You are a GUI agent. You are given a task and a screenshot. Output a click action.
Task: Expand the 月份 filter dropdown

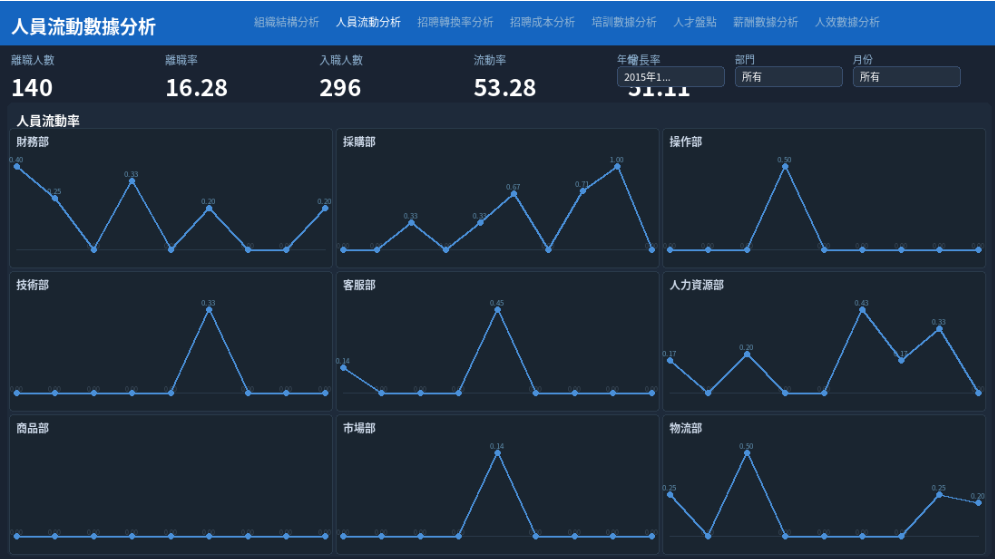click(906, 77)
